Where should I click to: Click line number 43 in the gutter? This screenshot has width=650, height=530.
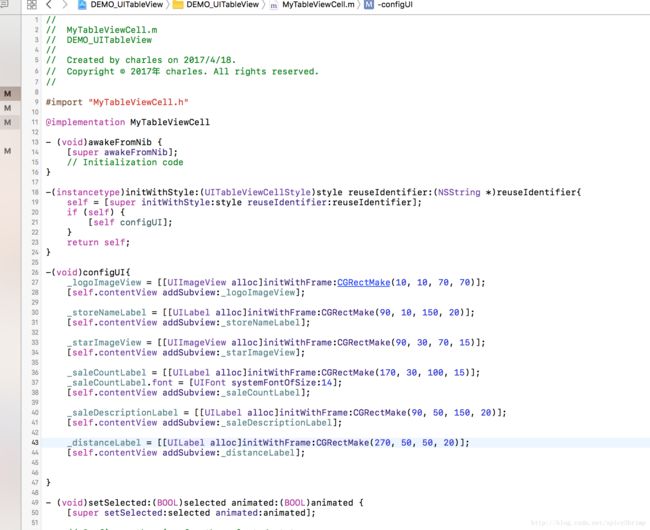(x=35, y=443)
